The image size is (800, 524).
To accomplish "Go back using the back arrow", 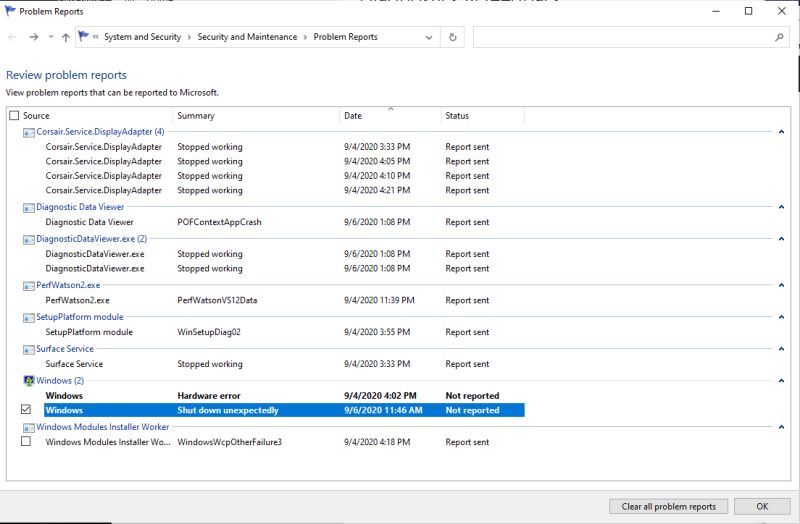I will tap(13, 37).
